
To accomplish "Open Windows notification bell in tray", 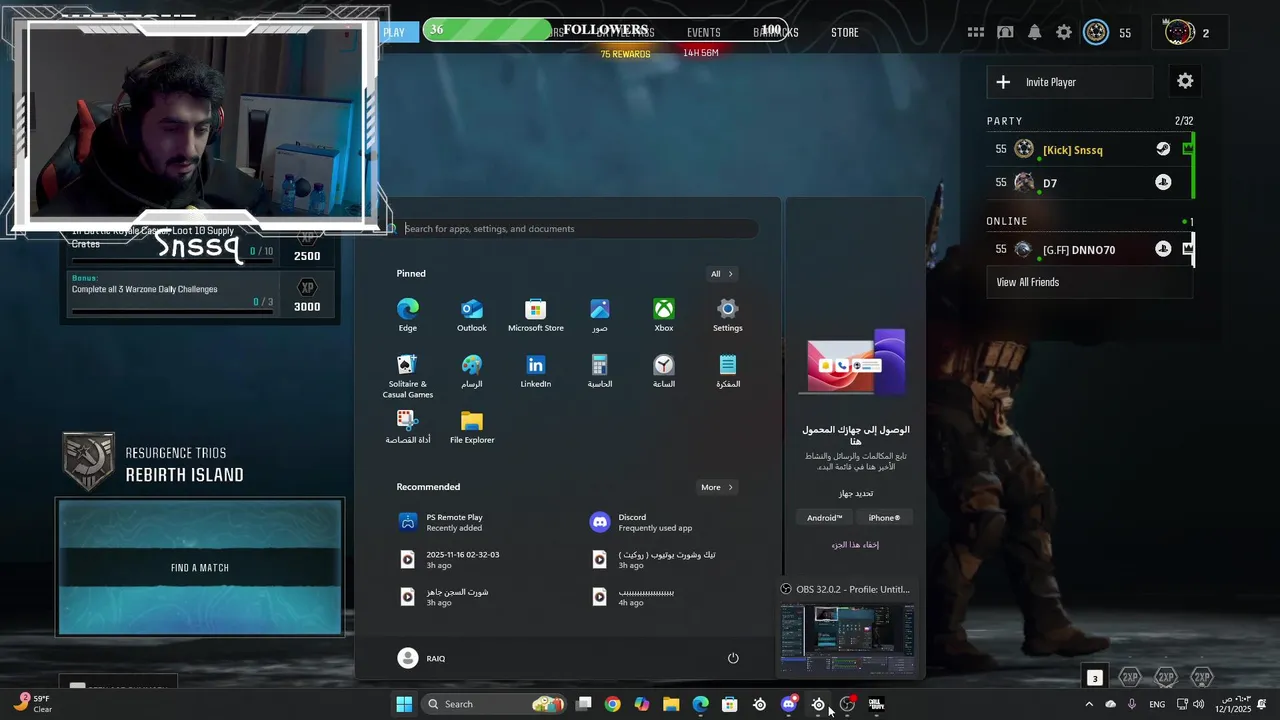I will click(x=1262, y=704).
